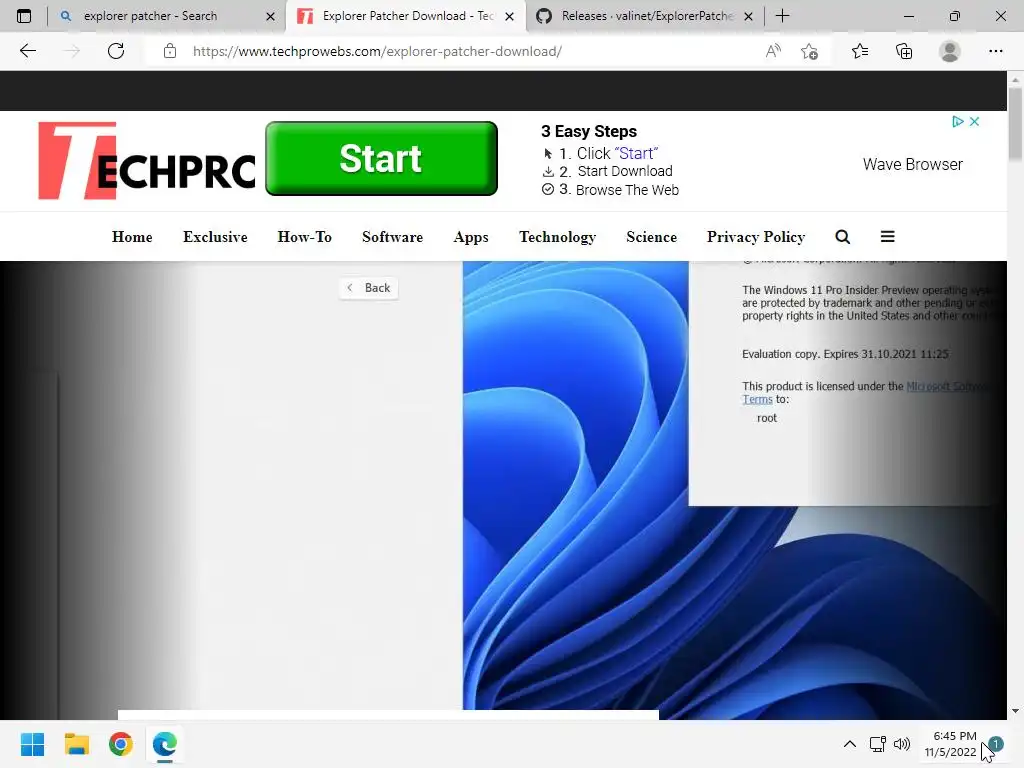Viewport: 1024px width, 768px height.
Task: Open Edge Settings and more menu
Action: click(x=995, y=51)
